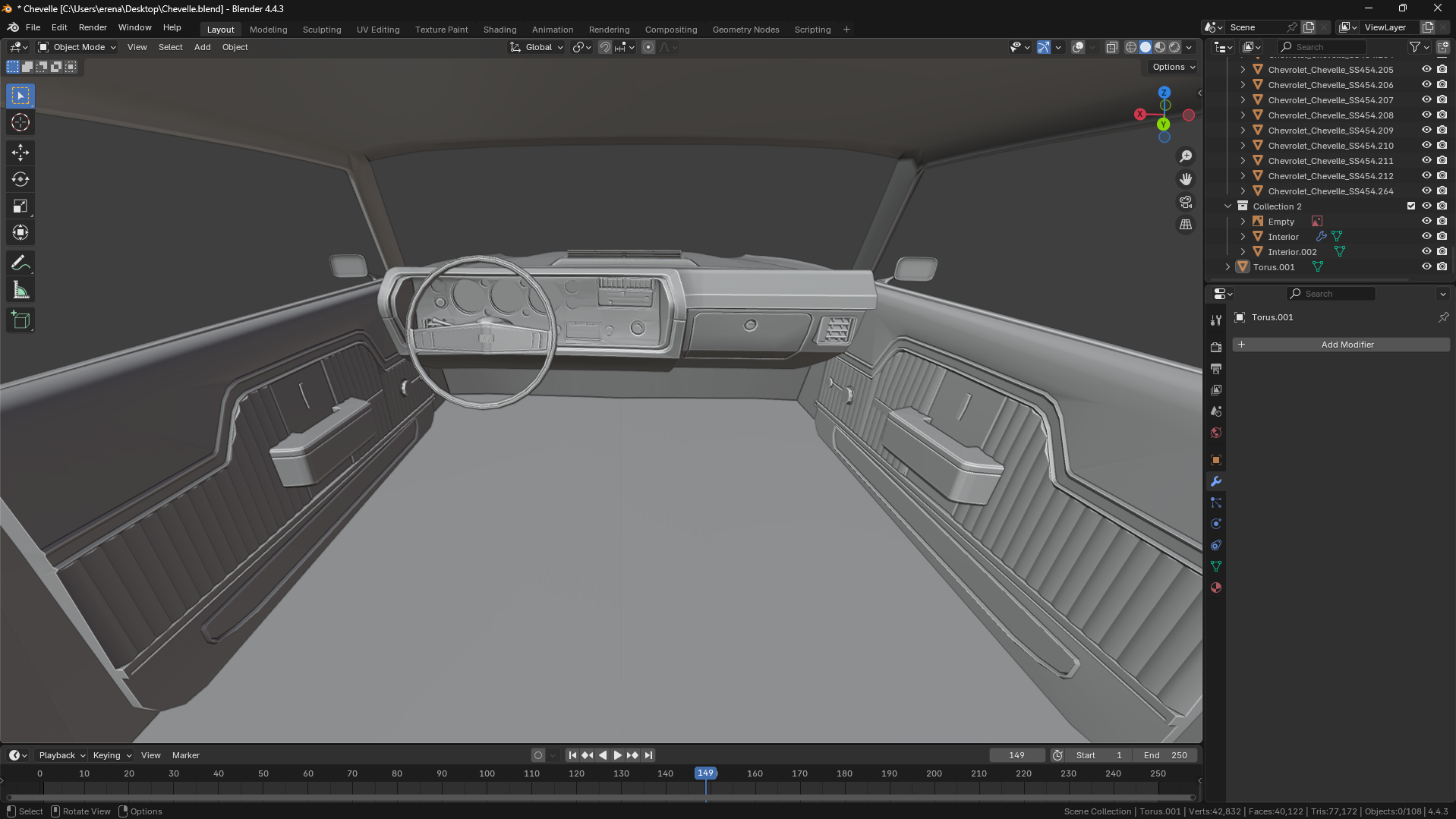Select the Add Cube tool

(20, 320)
